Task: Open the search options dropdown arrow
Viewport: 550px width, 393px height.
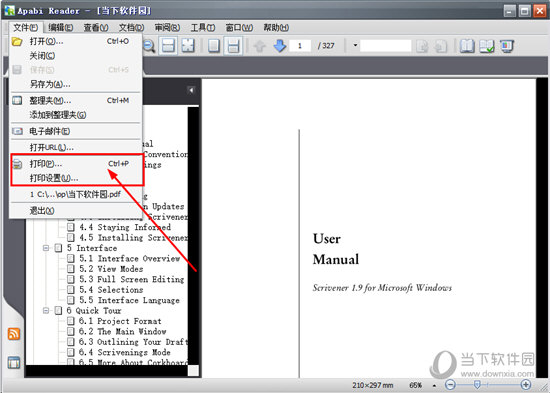Action: coord(355,45)
